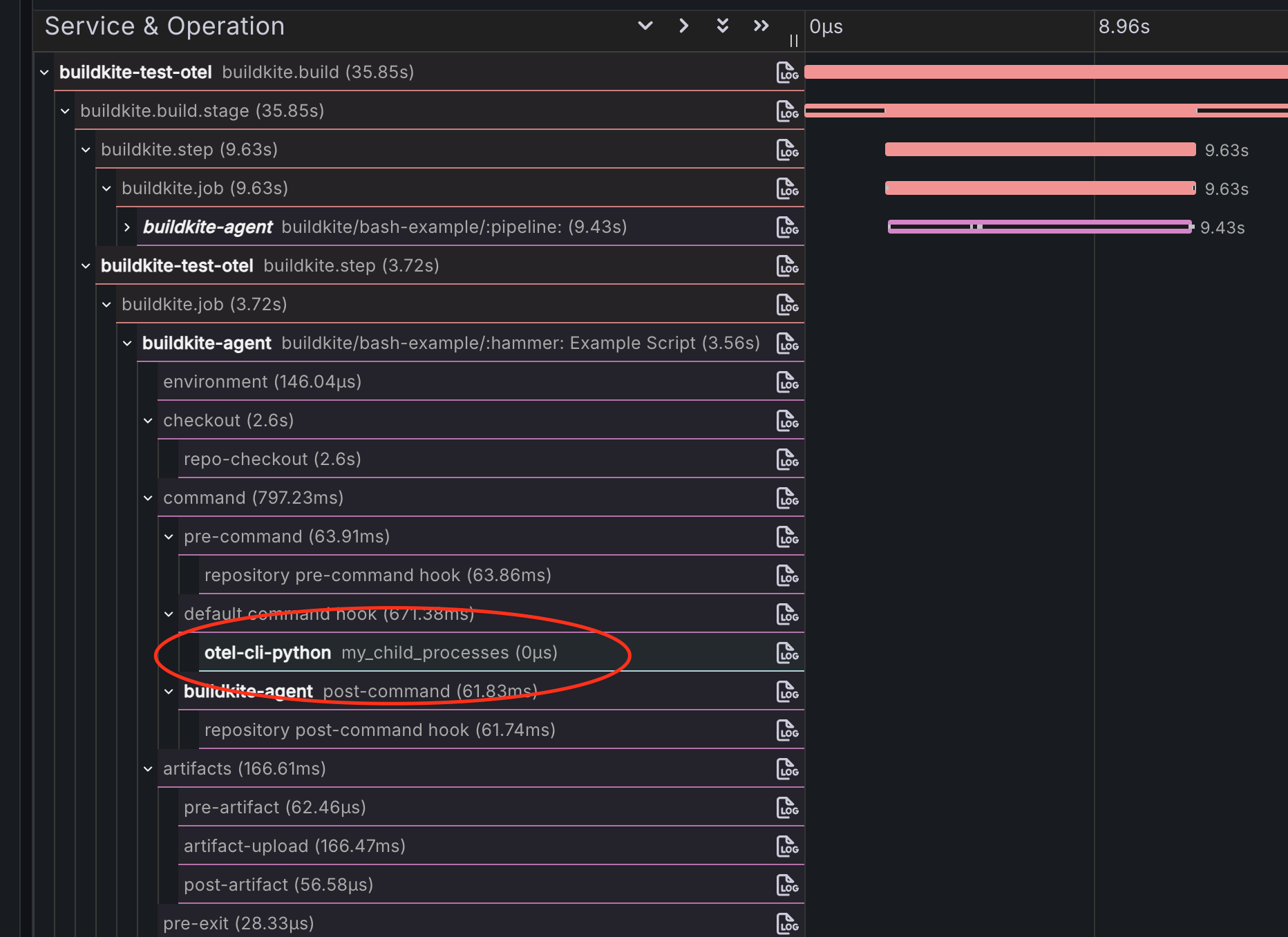The image size is (1288, 937).
Task: Click the LOG icon beside default command hook
Action: (x=787, y=614)
